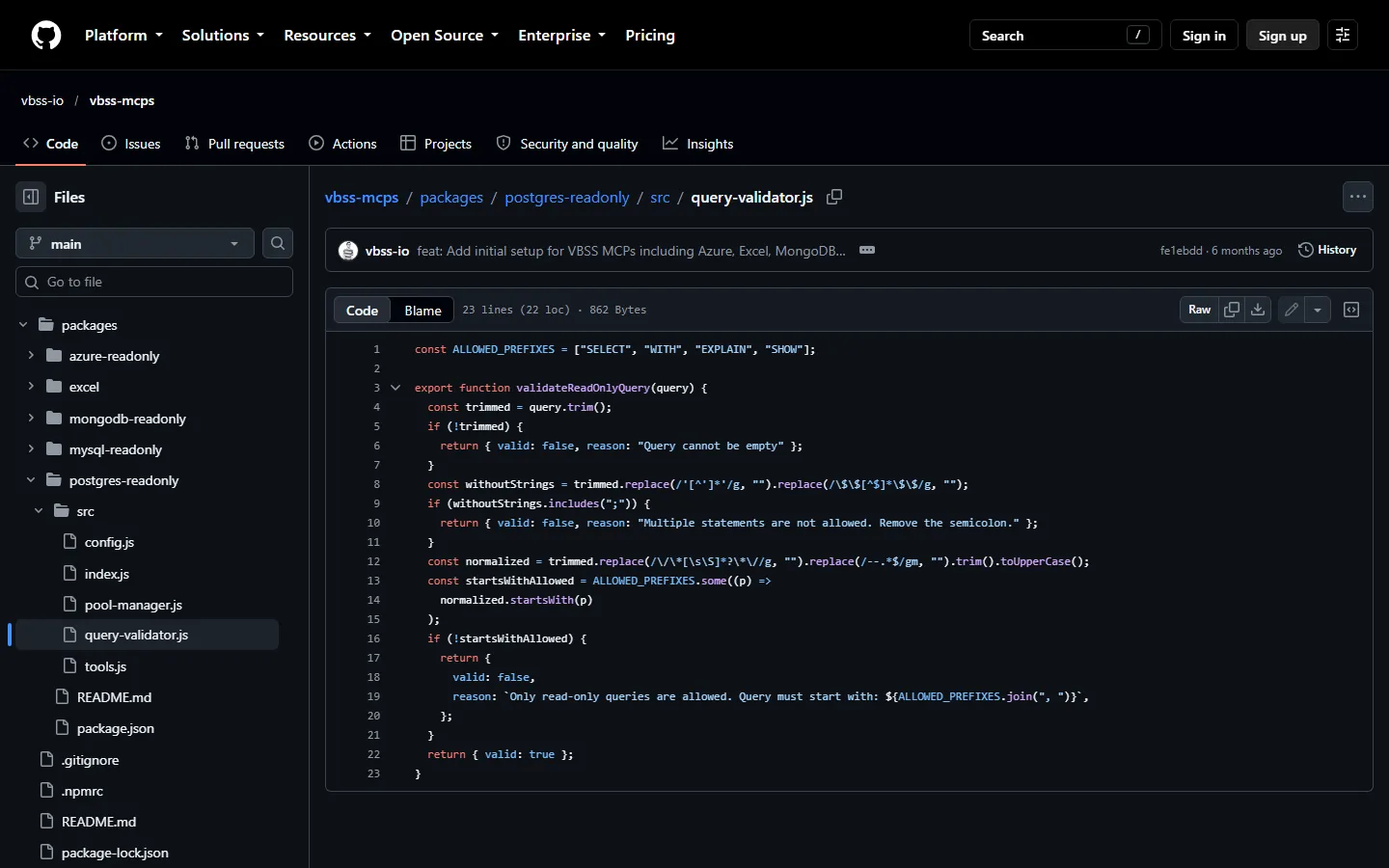The height and width of the screenshot is (868, 1389).
Task: Collapse the function fold chevron on line 3
Action: click(395, 388)
